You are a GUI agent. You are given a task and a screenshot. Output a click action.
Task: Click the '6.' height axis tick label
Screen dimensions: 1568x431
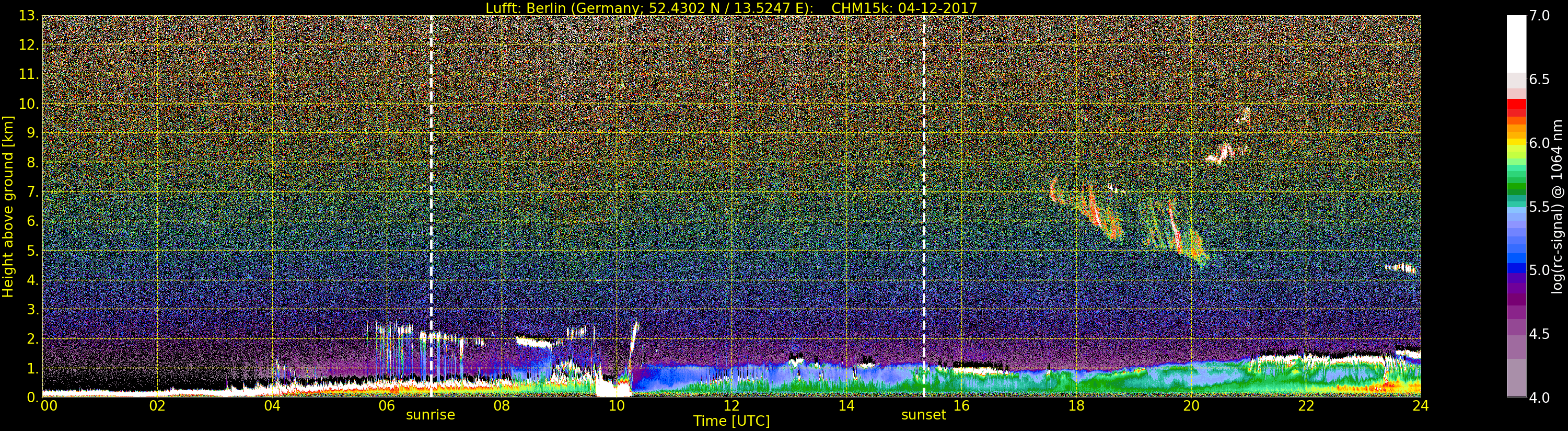coord(32,221)
